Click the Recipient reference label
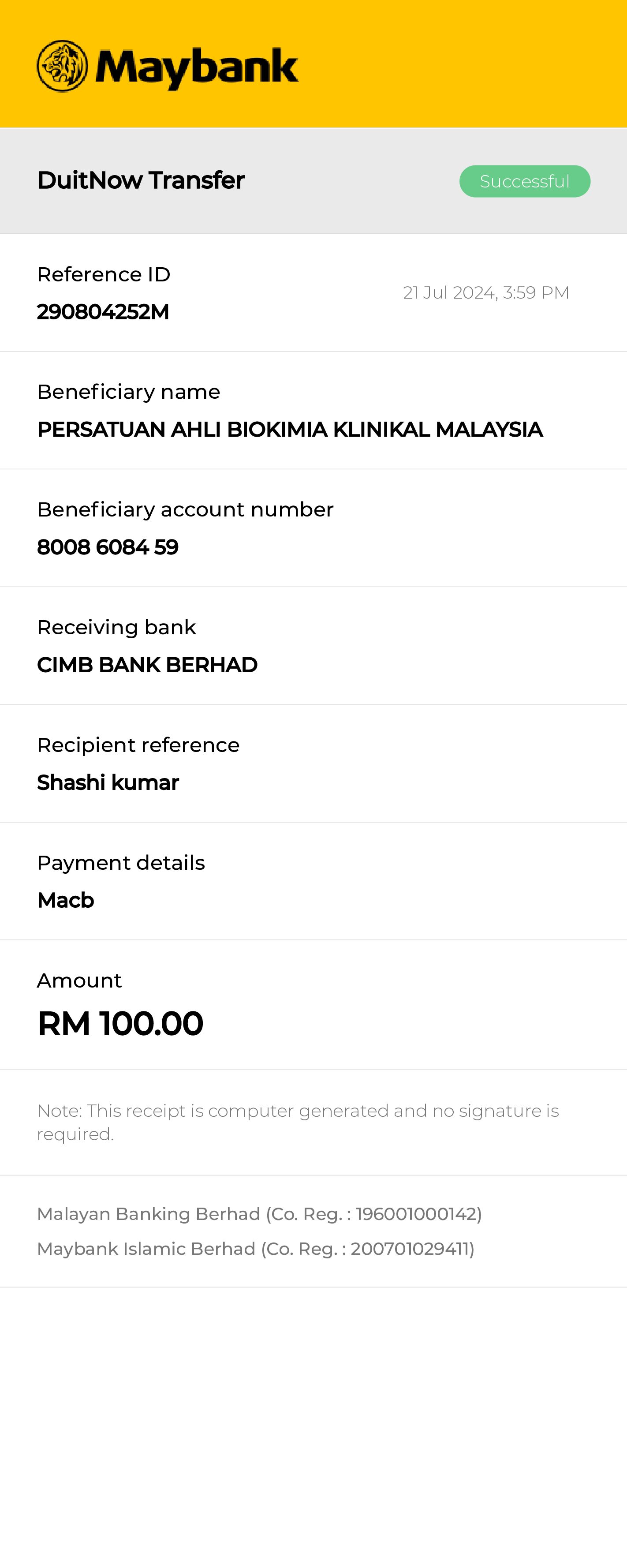Viewport: 627px width, 1568px height. point(138,745)
